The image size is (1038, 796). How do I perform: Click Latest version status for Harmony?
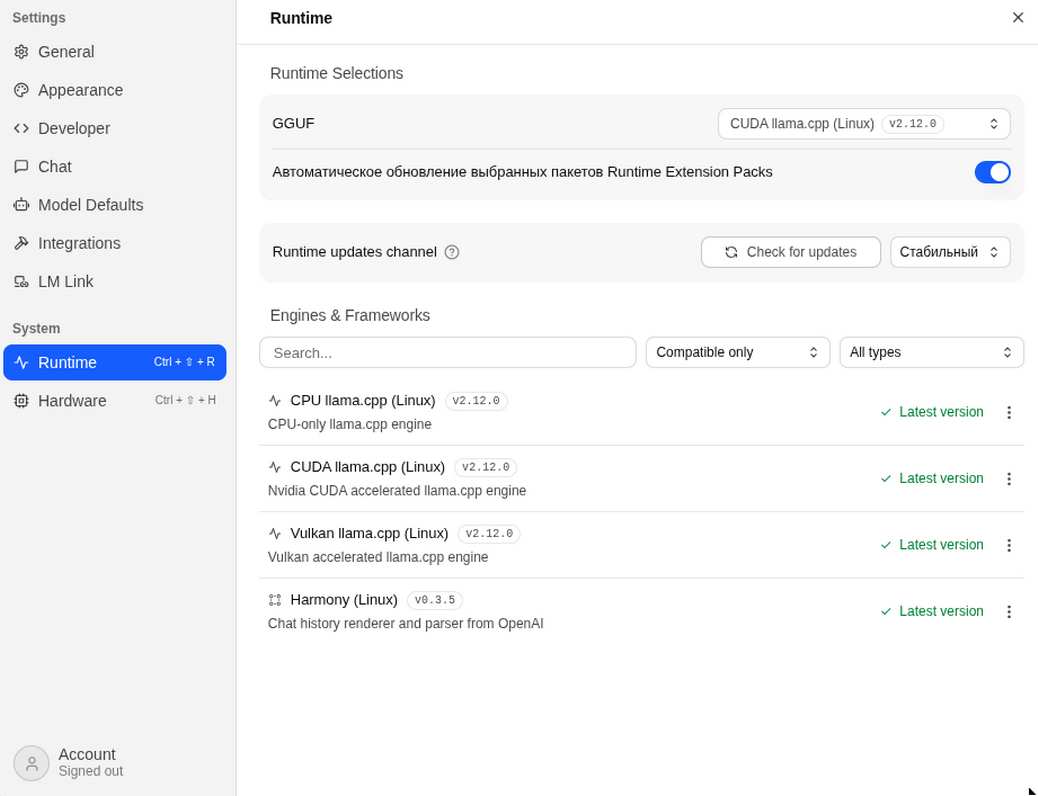point(932,611)
